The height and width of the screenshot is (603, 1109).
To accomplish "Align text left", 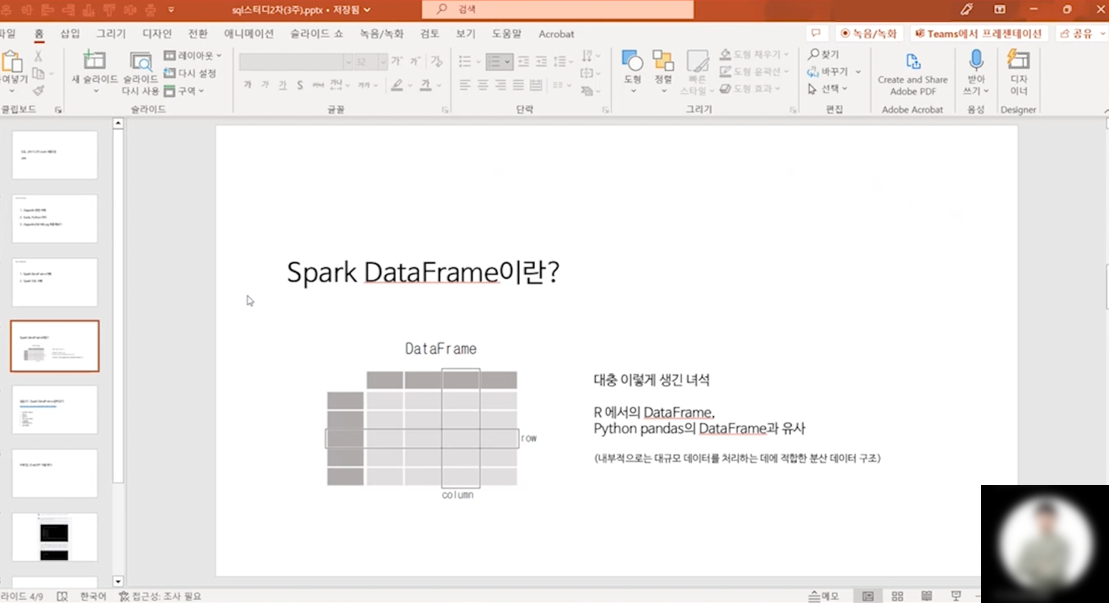I will 465,85.
